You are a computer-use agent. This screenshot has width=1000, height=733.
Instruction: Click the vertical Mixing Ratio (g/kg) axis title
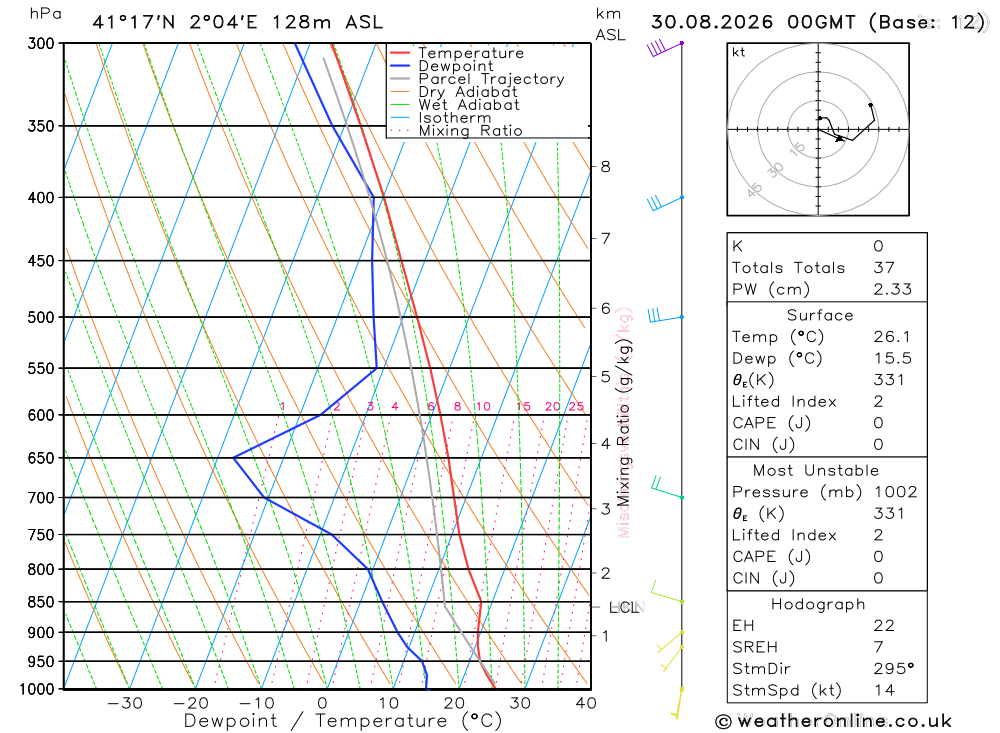[623, 422]
